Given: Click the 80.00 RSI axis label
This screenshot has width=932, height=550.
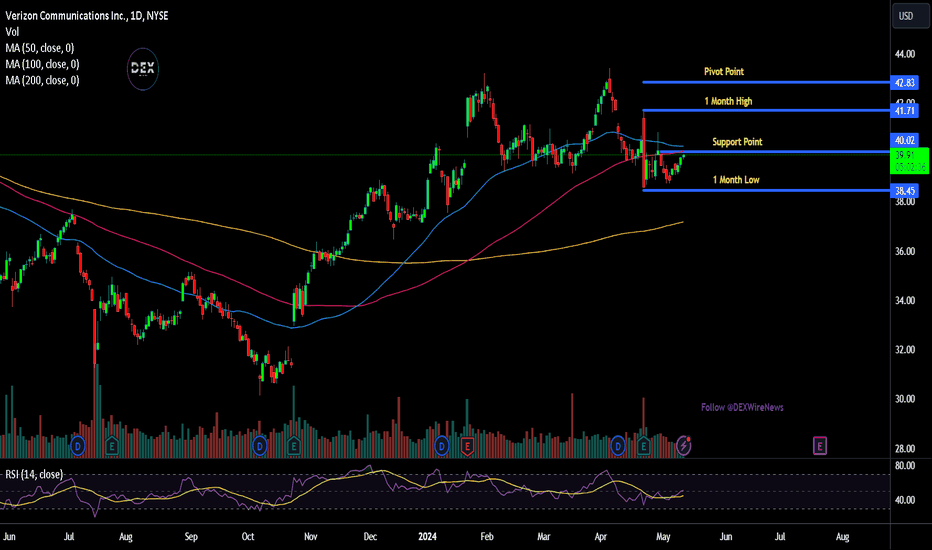Looking at the screenshot, I should tap(905, 466).
